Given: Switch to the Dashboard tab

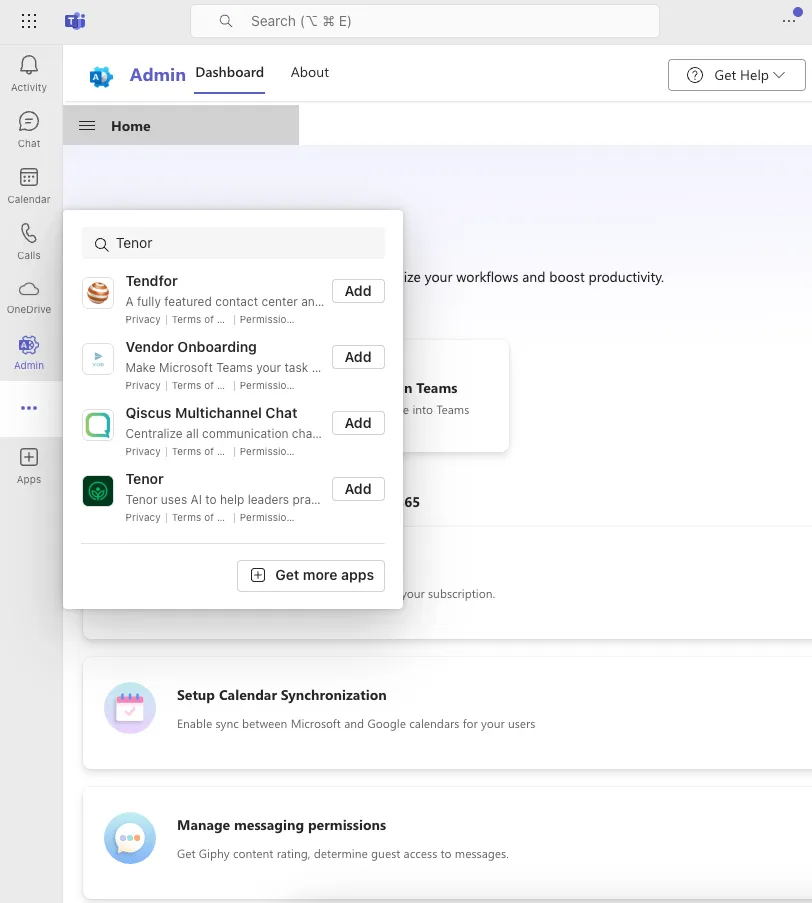Looking at the screenshot, I should coord(229,73).
